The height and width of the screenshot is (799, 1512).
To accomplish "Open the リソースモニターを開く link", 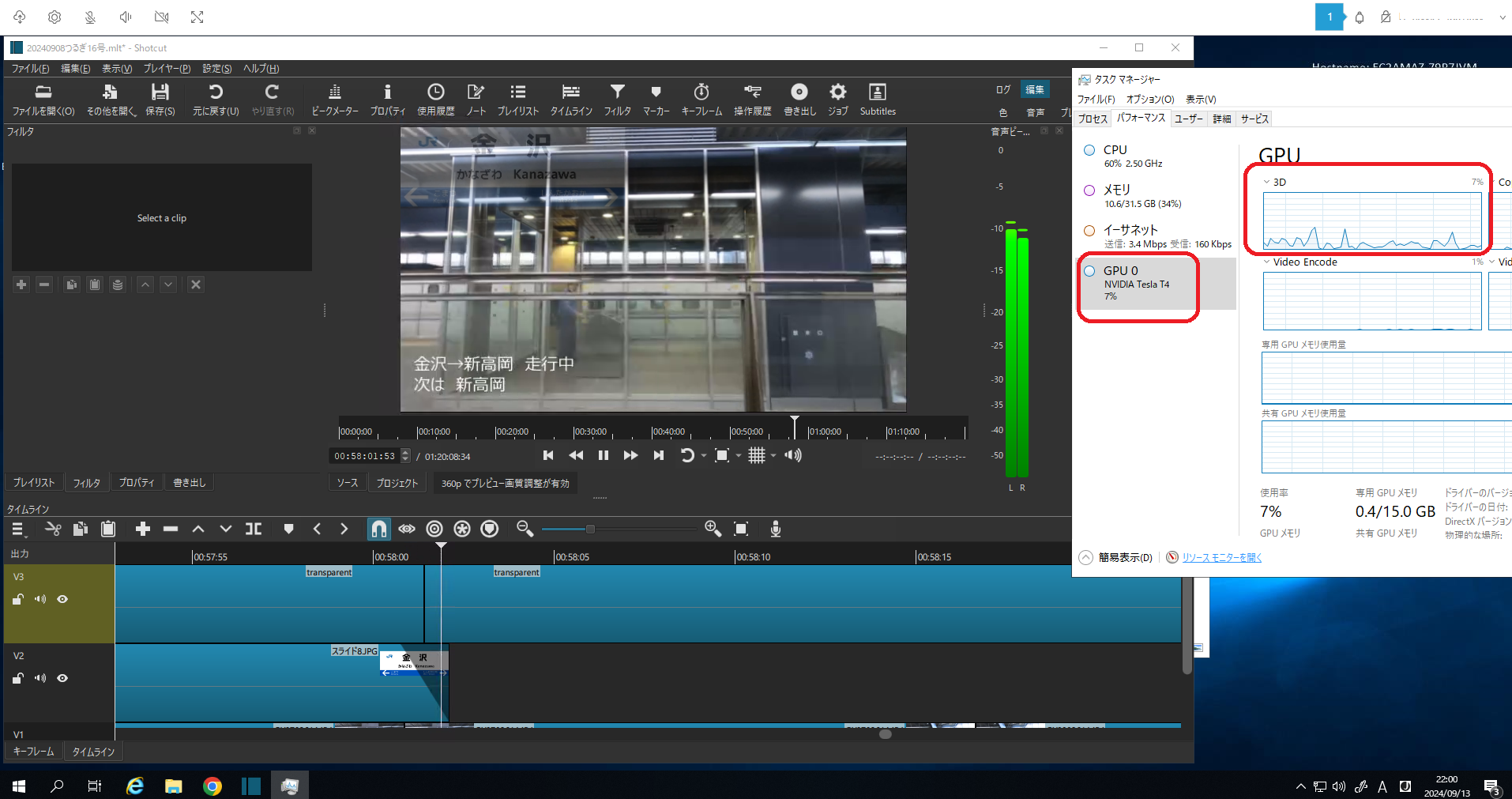I will click(1221, 557).
